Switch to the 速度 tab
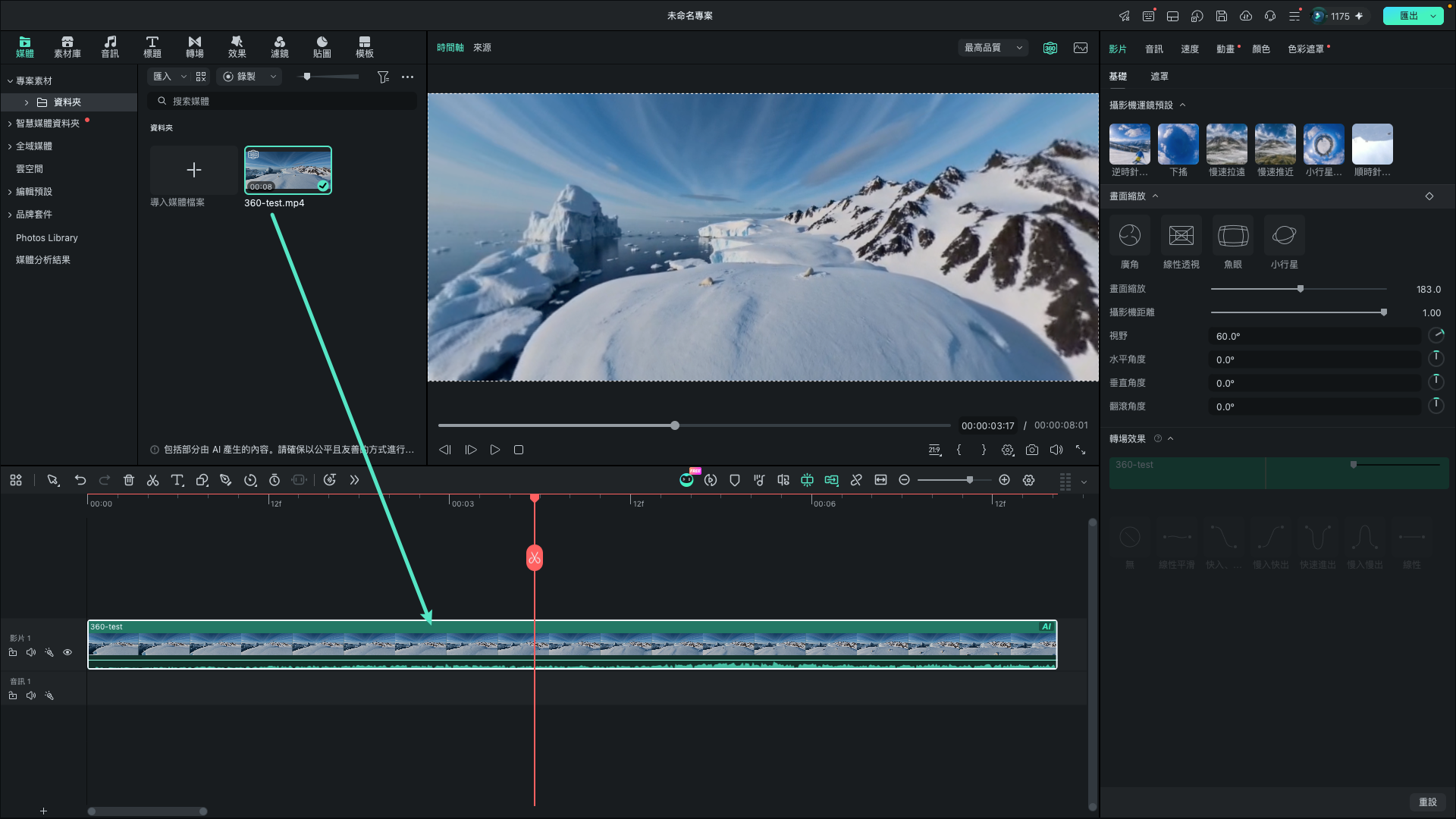This screenshot has height=819, width=1456. [1190, 49]
